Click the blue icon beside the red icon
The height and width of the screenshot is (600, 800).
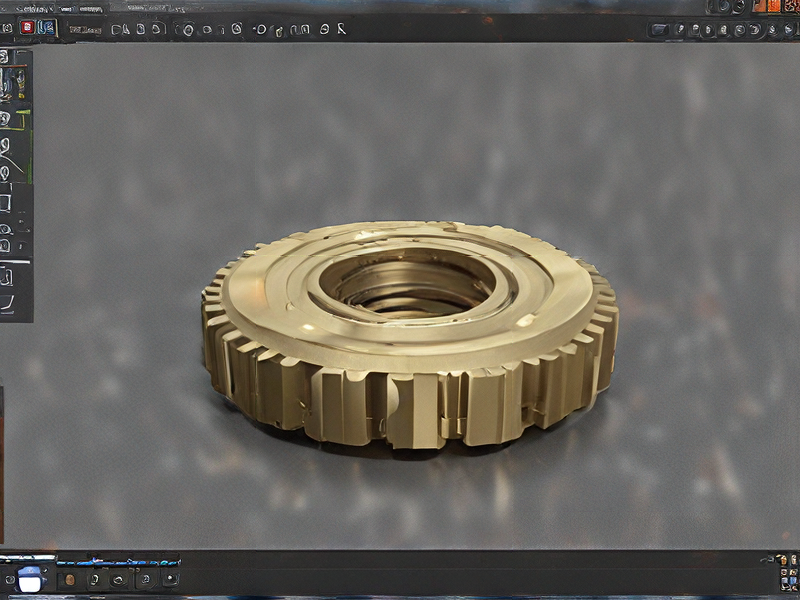[x=46, y=28]
